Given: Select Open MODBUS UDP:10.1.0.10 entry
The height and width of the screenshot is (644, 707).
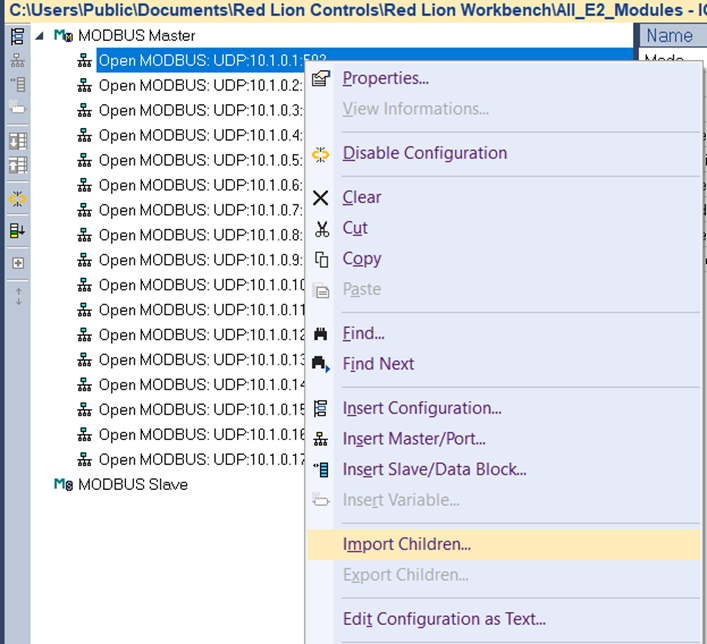Looking at the screenshot, I should click(x=201, y=285).
